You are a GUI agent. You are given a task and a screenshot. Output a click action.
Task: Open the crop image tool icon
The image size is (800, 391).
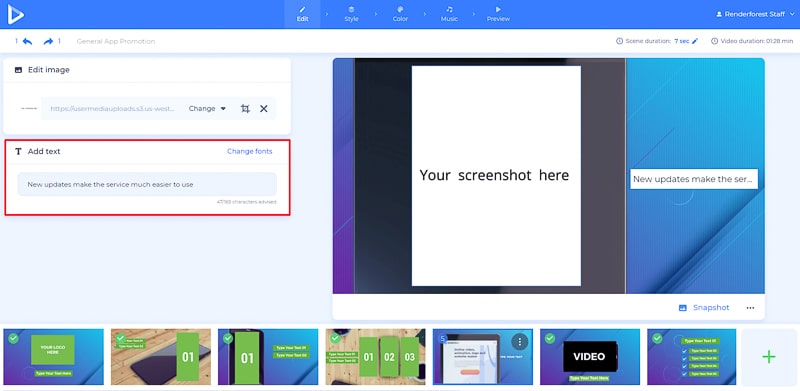[245, 109]
